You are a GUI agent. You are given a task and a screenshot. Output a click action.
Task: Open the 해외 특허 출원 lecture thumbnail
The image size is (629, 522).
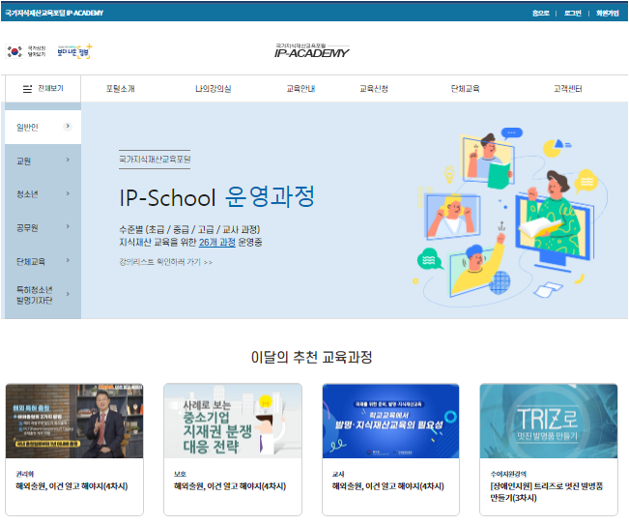(74, 420)
